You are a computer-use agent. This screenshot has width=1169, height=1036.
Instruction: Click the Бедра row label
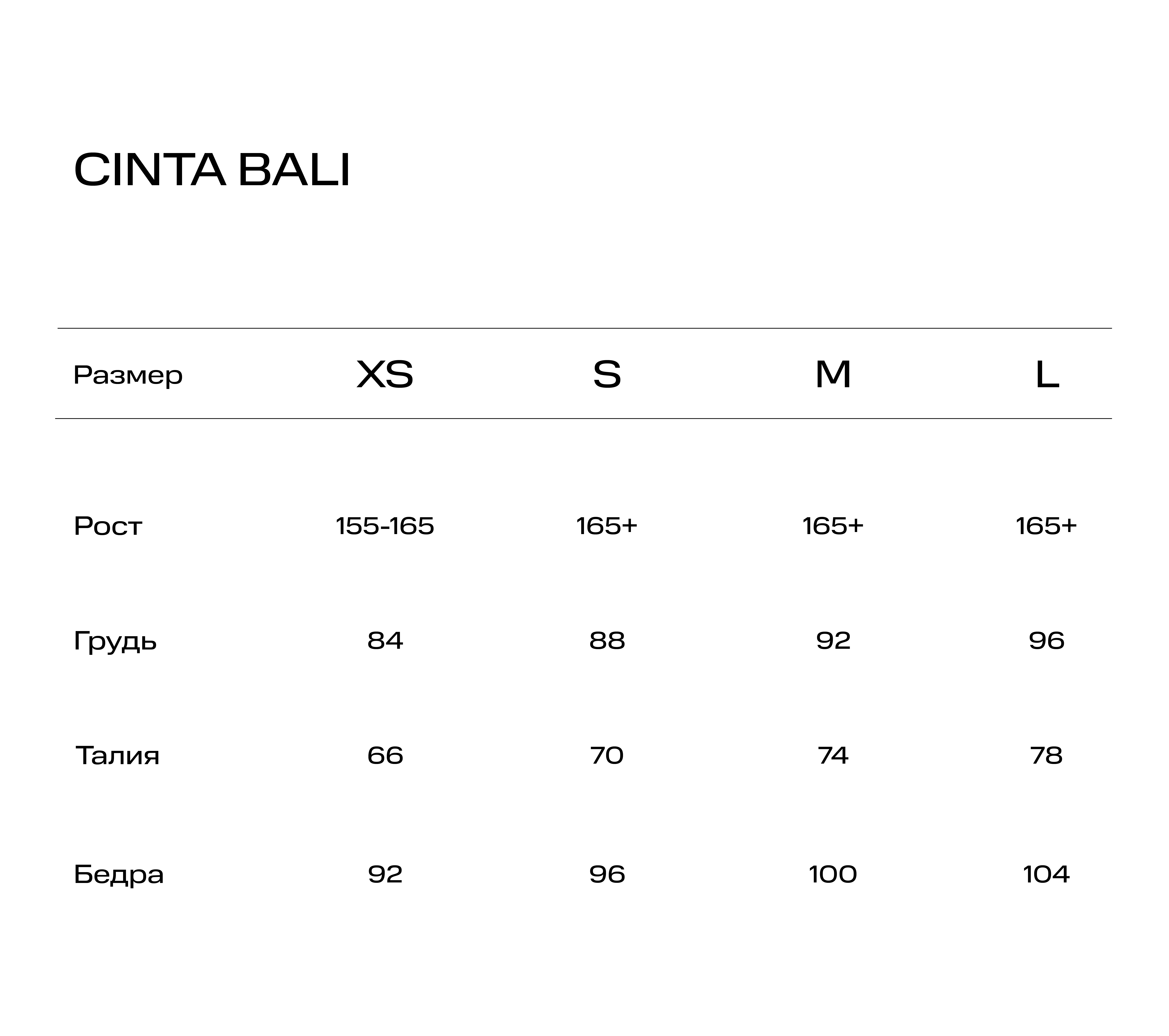[119, 874]
